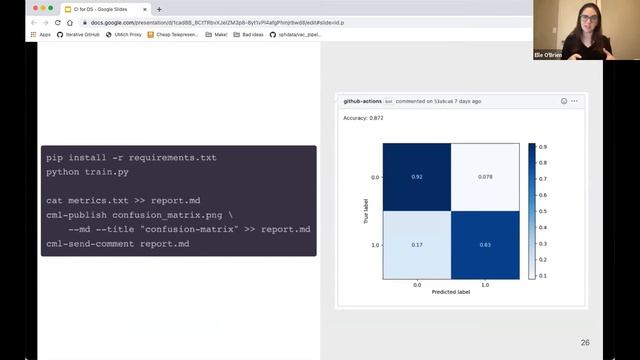Click the 0.078 confusion matrix cell
This screenshot has width=640, height=360.
click(485, 177)
